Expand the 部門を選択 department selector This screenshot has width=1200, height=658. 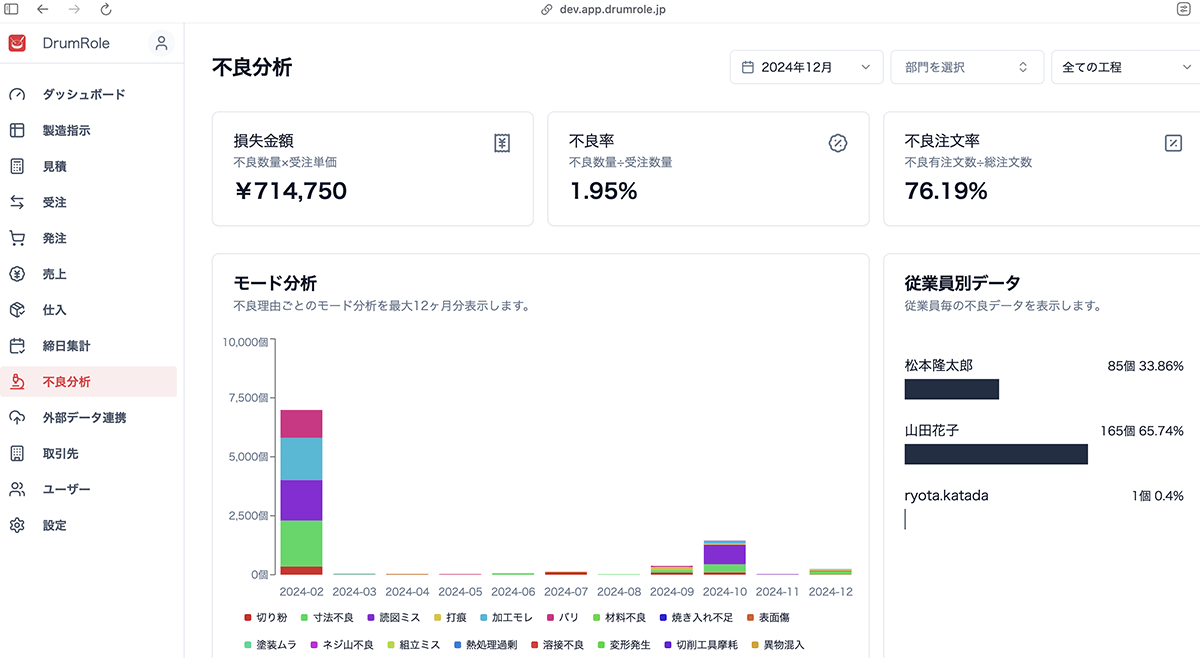pos(967,67)
